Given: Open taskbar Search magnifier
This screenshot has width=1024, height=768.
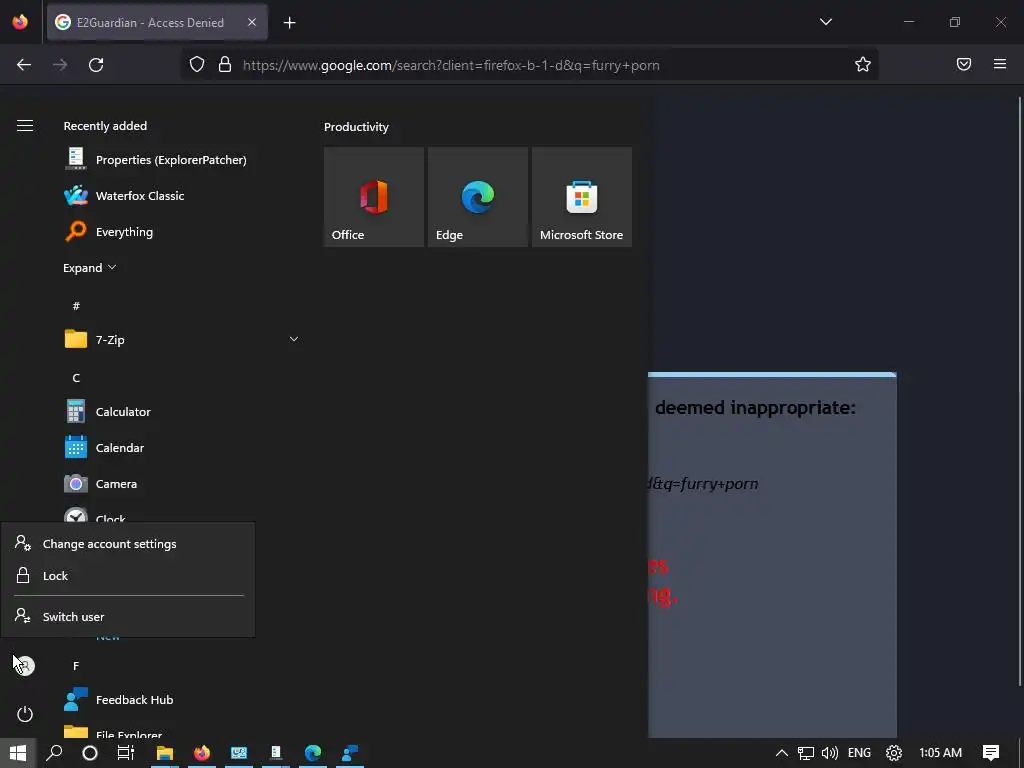Looking at the screenshot, I should (x=54, y=753).
